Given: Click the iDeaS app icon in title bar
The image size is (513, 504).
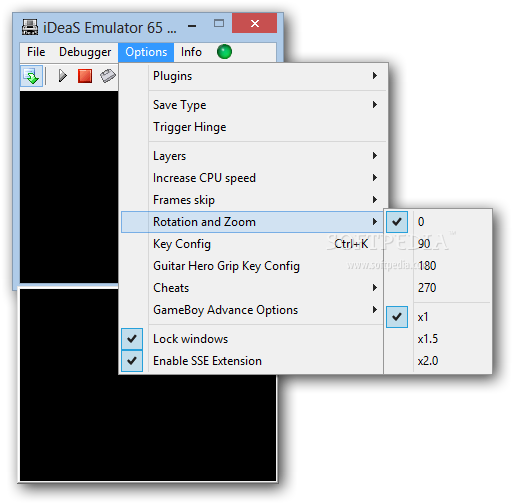Looking at the screenshot, I should point(30,27).
